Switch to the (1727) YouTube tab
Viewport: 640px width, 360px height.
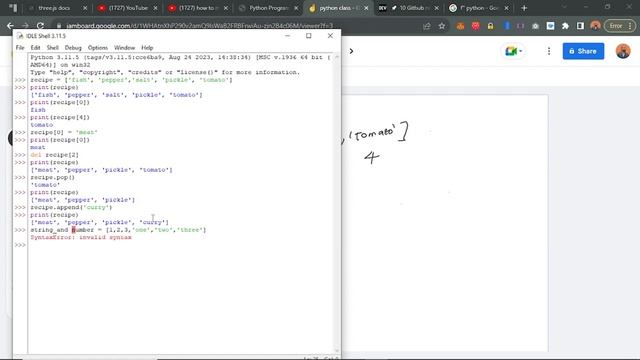click(x=128, y=8)
